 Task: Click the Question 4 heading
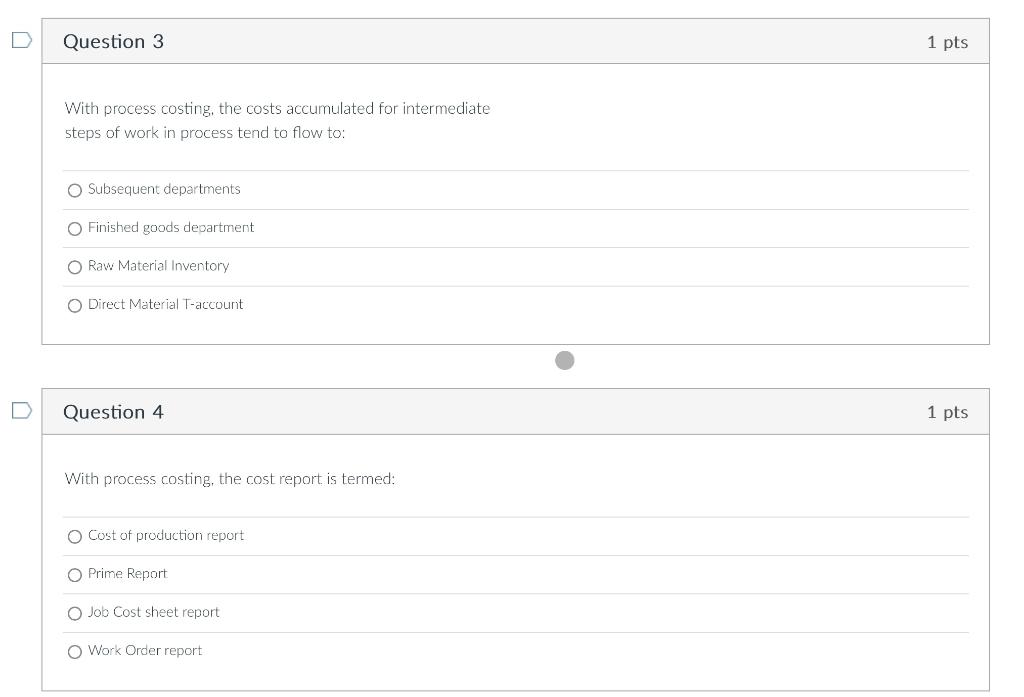(113, 412)
